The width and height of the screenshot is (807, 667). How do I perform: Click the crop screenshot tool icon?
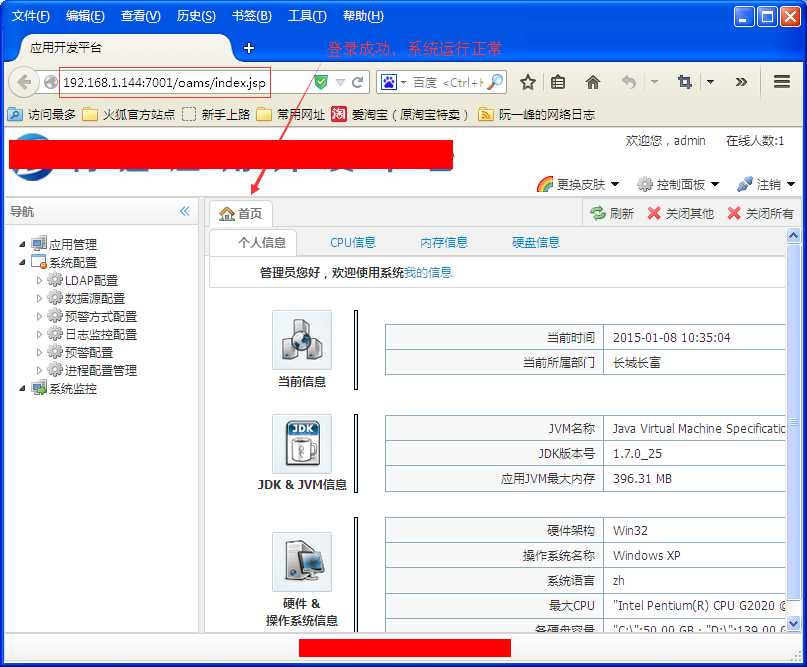pos(685,82)
